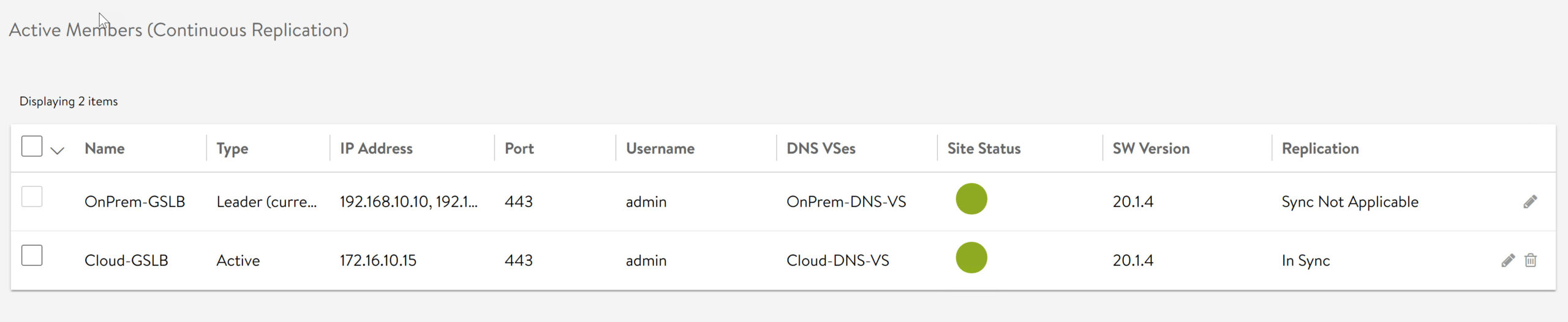Click the IP Address column header
1568x322 pixels.
pyautogui.click(x=376, y=149)
